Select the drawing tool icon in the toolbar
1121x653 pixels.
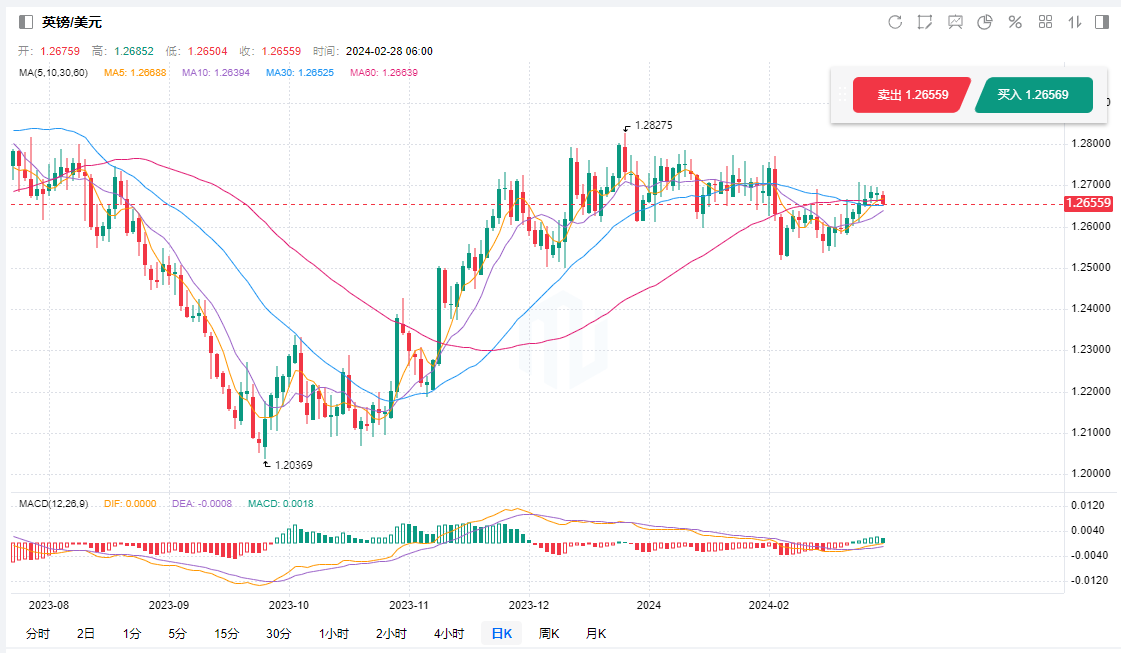click(x=925, y=22)
